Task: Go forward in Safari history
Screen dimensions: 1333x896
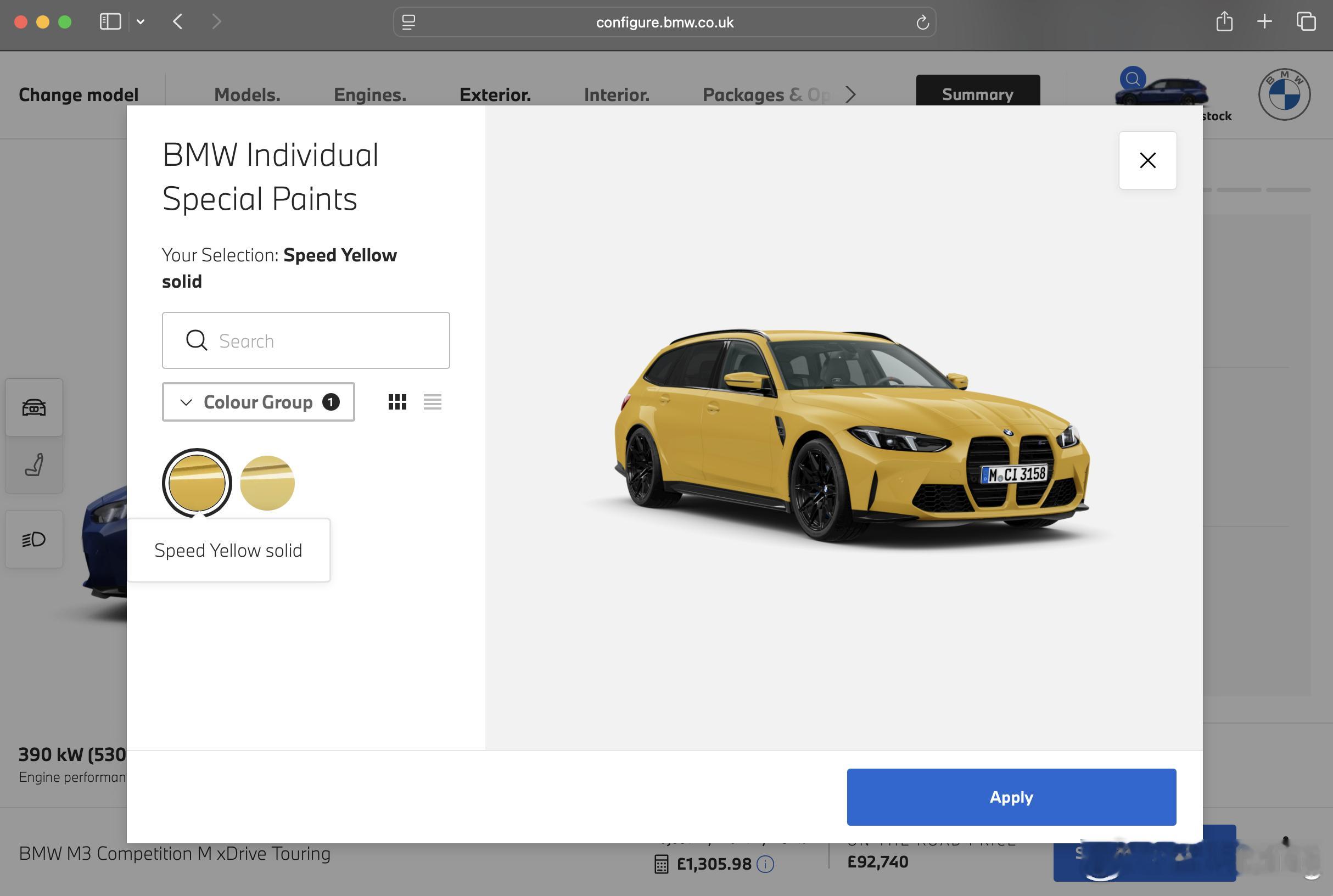Action: [x=216, y=22]
